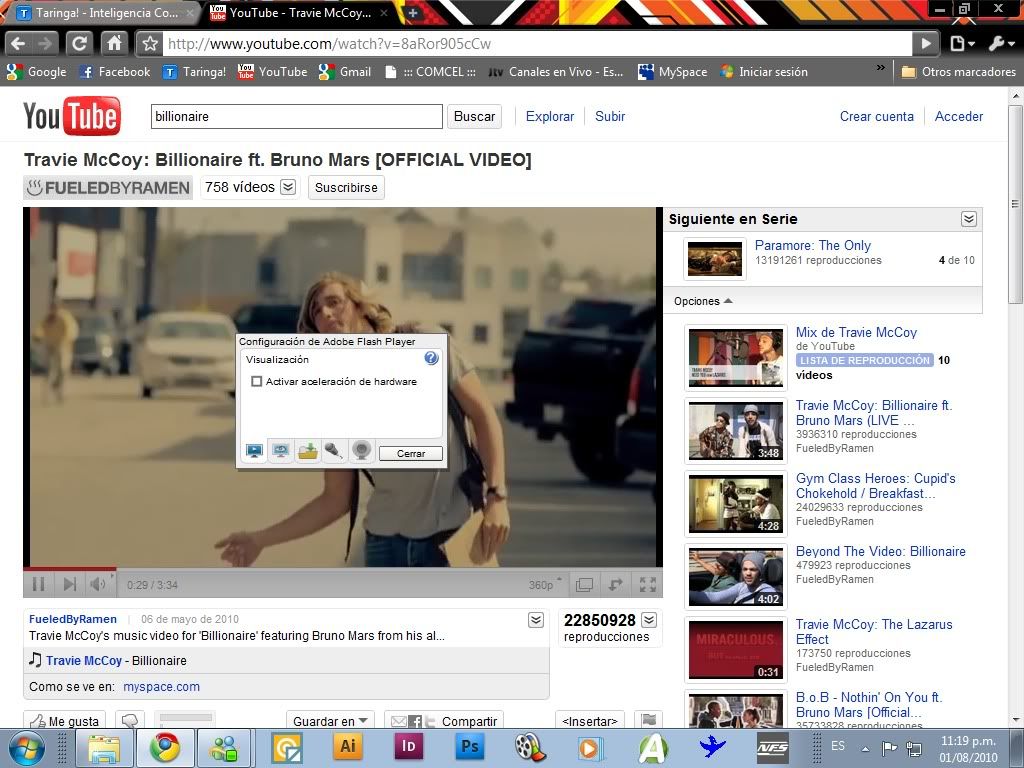Open the MySpace bookmark
The image size is (1024, 768).
point(673,72)
